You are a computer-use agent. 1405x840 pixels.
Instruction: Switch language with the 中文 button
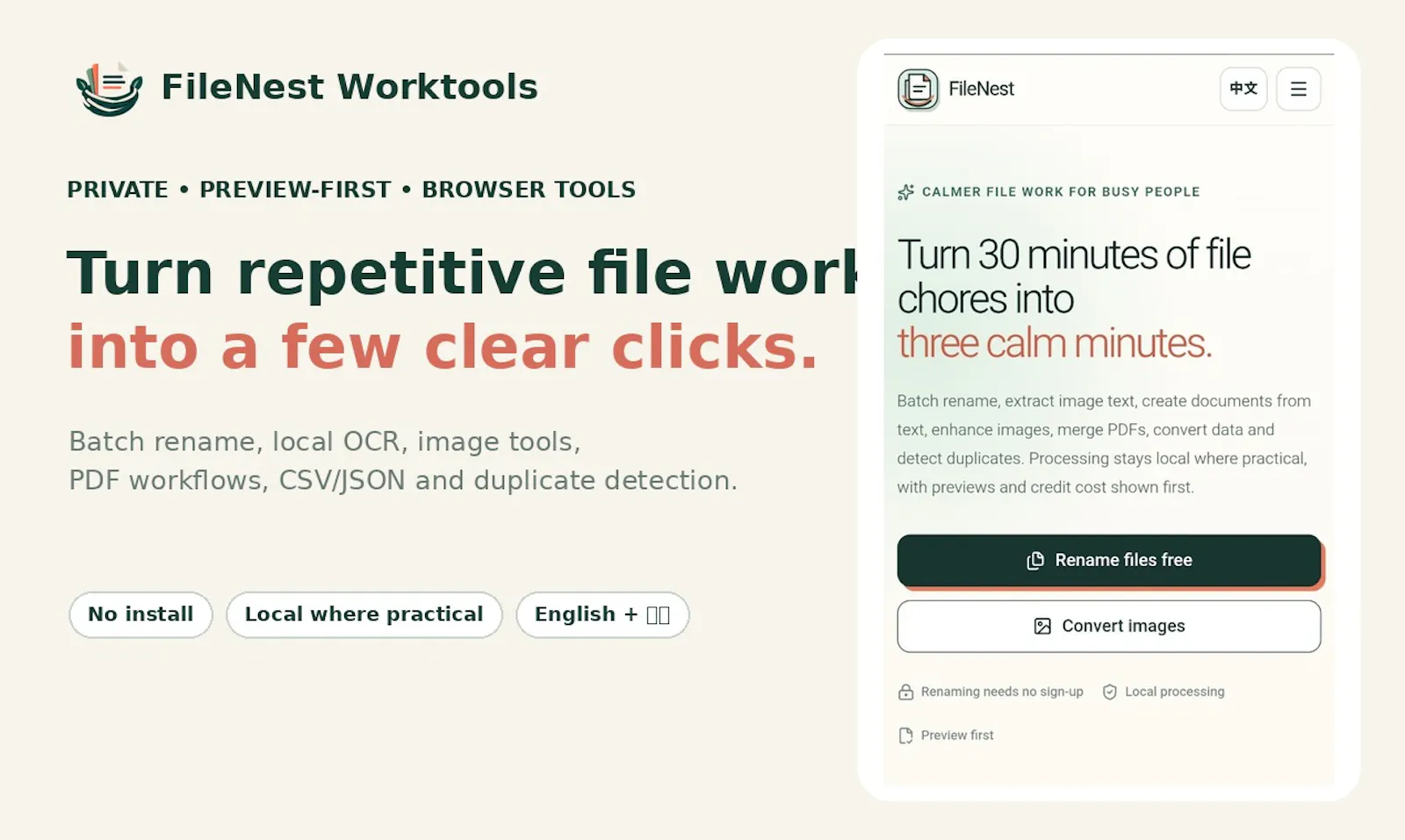(1243, 89)
